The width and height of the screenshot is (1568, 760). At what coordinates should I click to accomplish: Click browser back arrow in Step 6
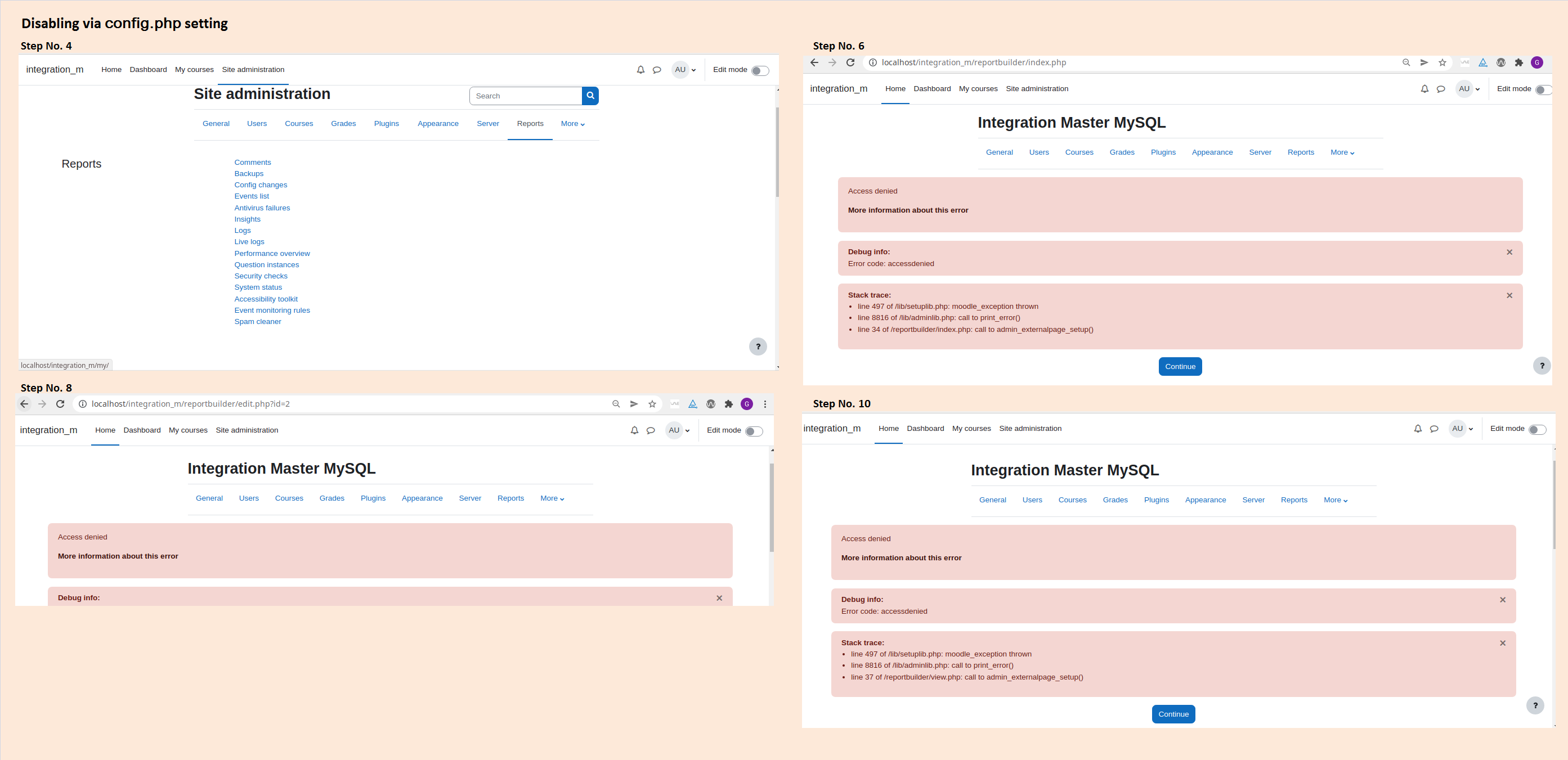click(814, 62)
